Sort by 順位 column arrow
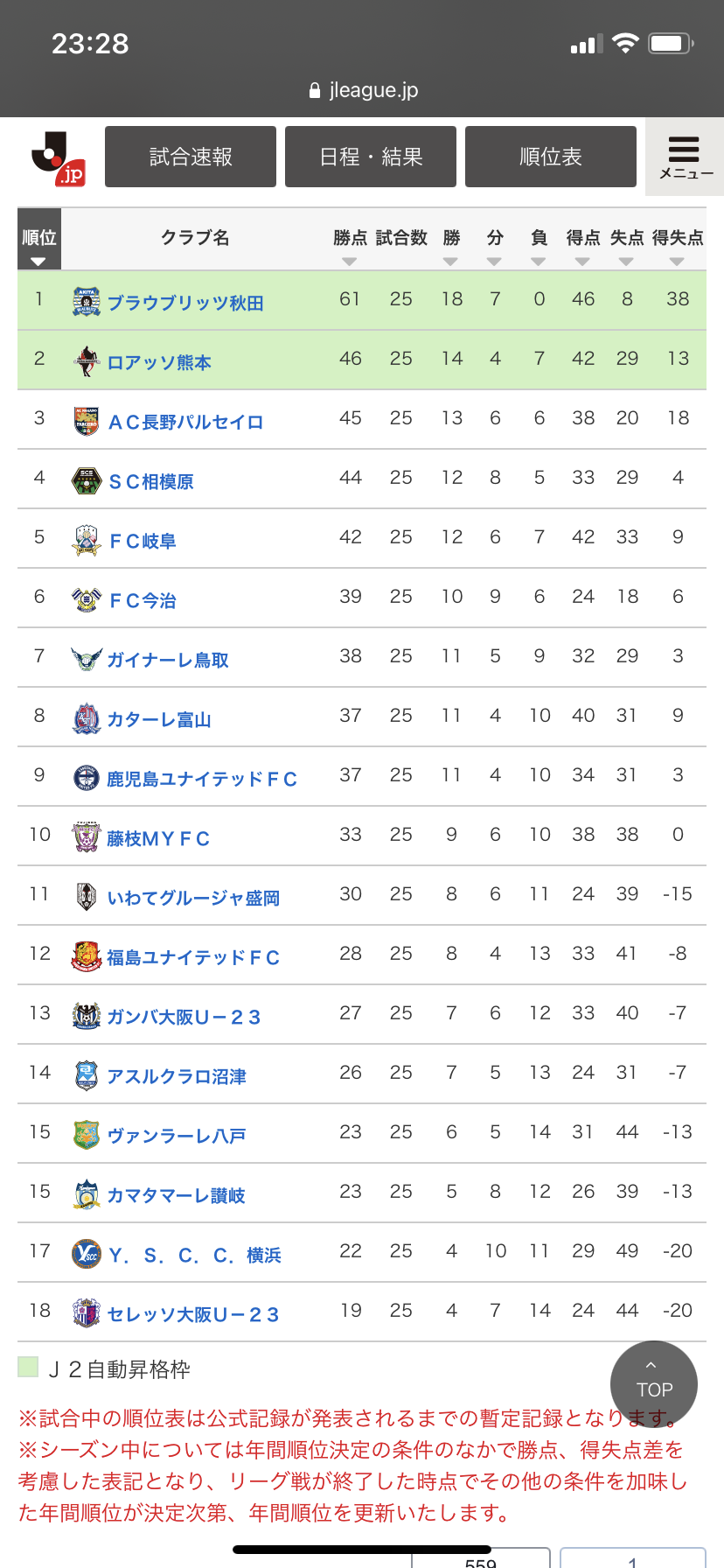Screen dimensions: 724x1568 (38, 262)
